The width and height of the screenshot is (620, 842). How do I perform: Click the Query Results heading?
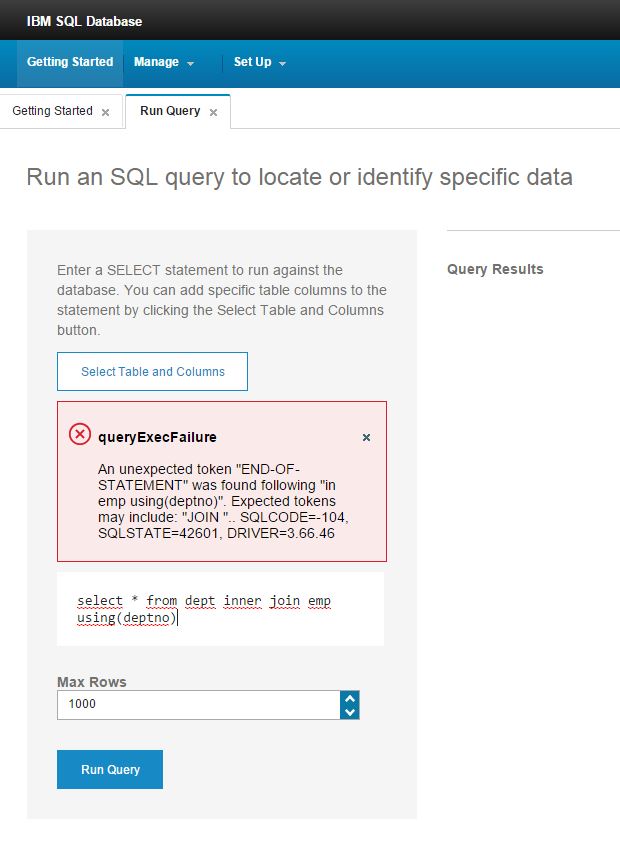(x=495, y=269)
